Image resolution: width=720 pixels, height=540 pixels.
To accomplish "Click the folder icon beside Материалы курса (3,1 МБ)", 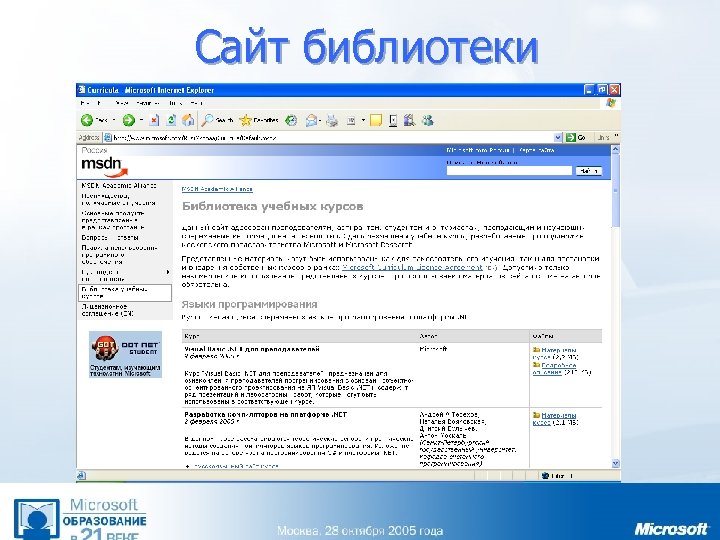I will click(536, 415).
